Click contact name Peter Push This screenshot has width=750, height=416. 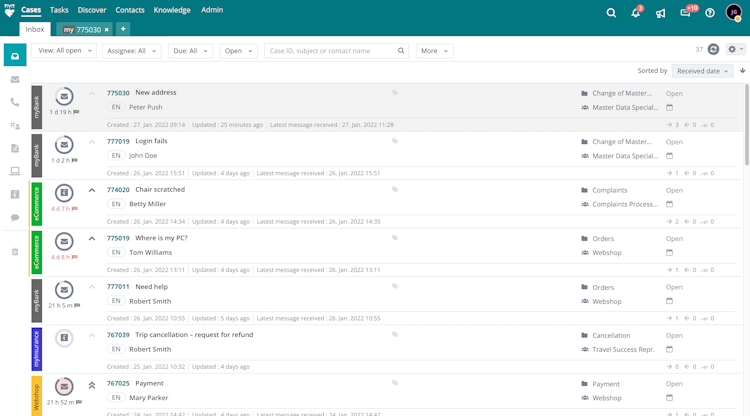point(146,107)
